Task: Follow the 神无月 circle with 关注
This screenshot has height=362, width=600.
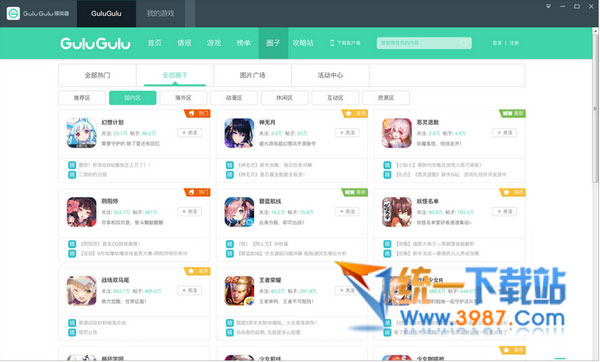Action: [347, 133]
